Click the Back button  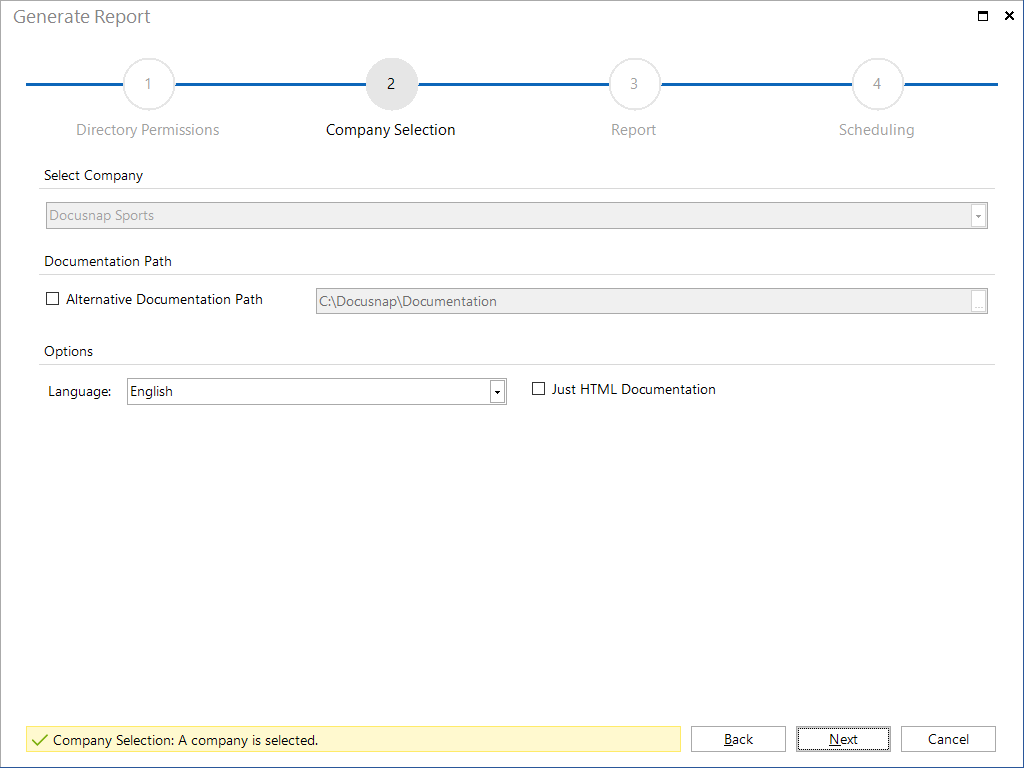click(738, 739)
